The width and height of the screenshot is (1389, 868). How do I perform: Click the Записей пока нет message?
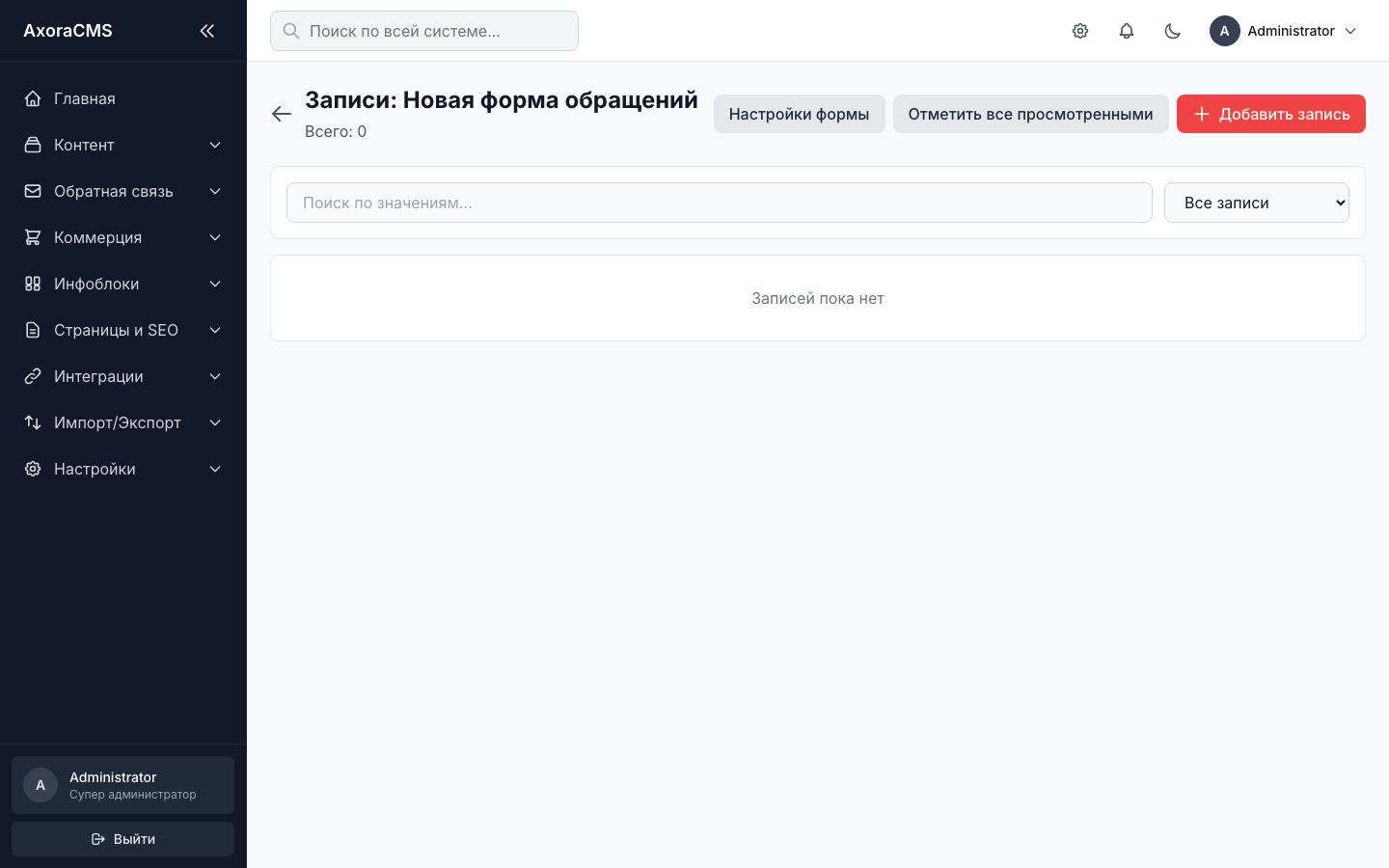[818, 298]
